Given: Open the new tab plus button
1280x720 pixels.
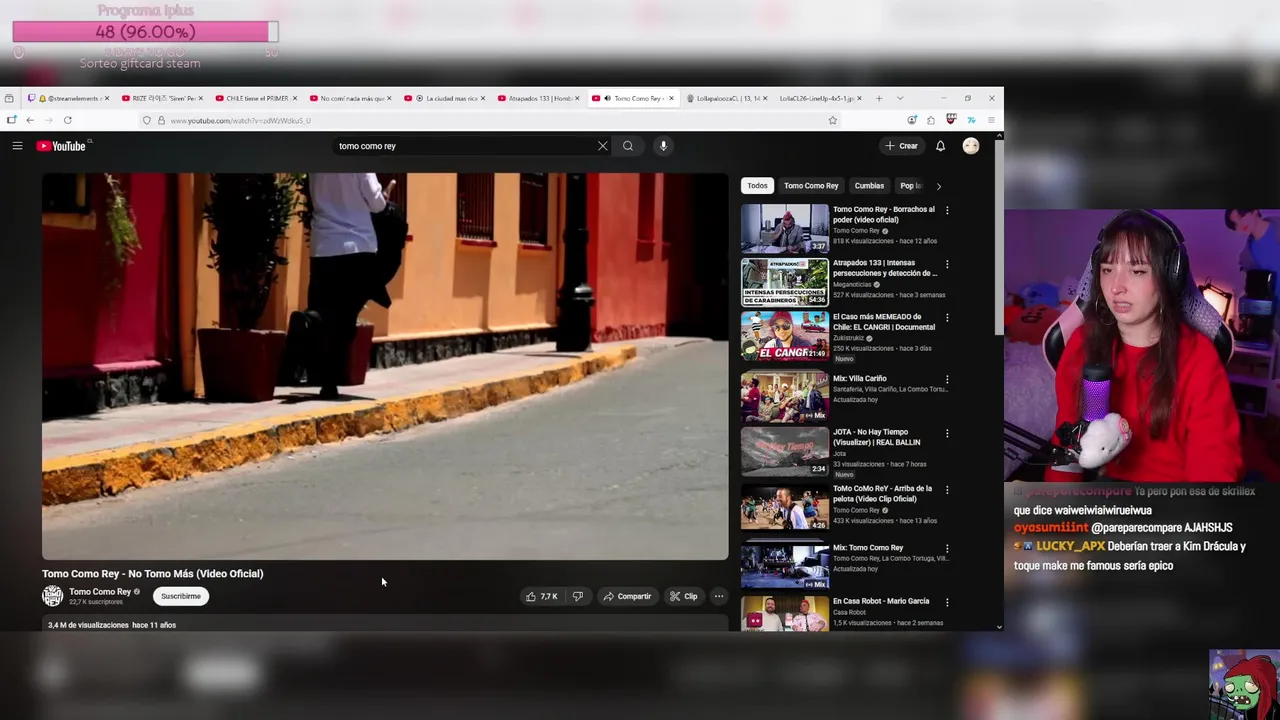Looking at the screenshot, I should coord(879,98).
